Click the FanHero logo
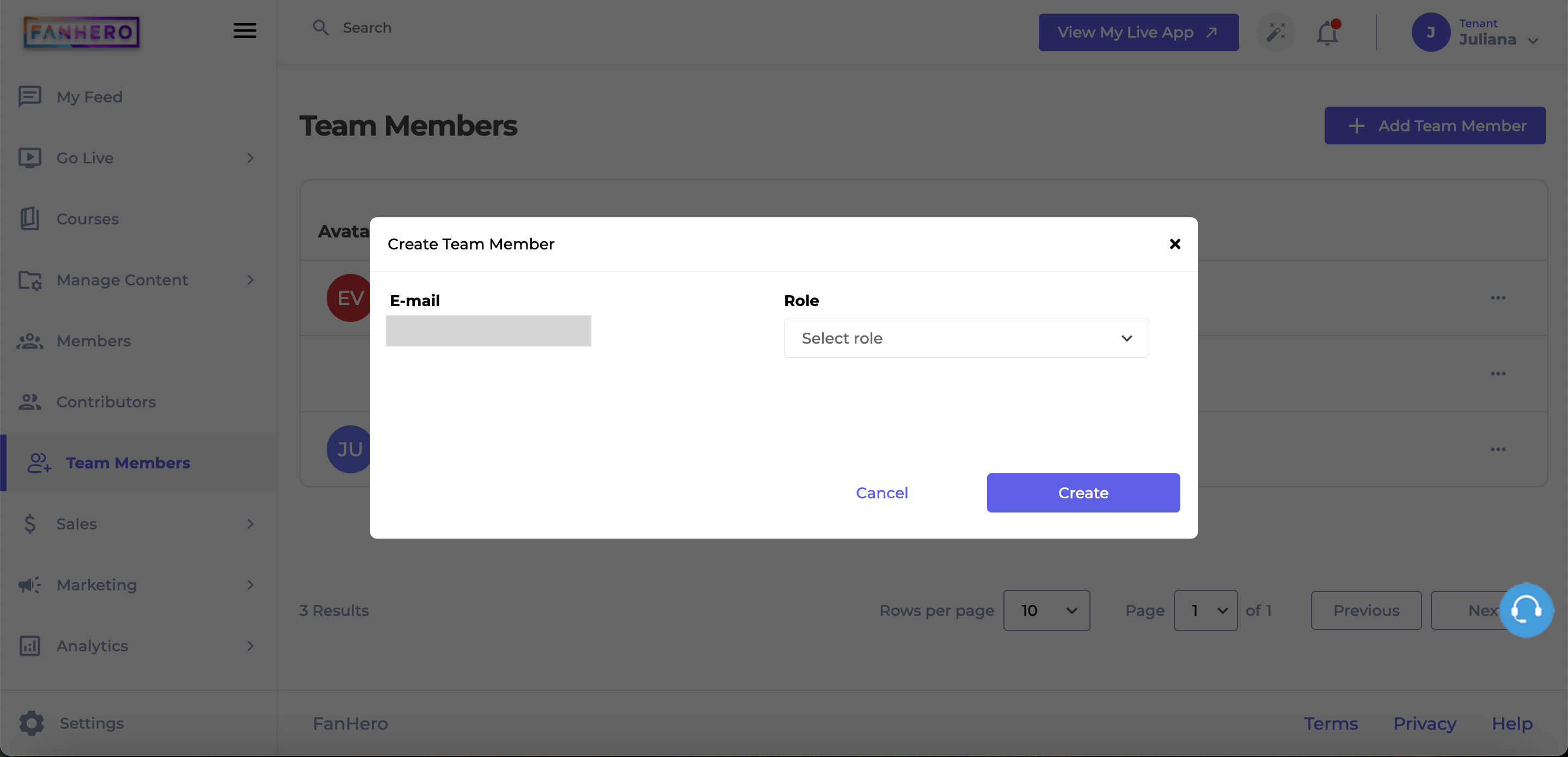 [x=82, y=32]
